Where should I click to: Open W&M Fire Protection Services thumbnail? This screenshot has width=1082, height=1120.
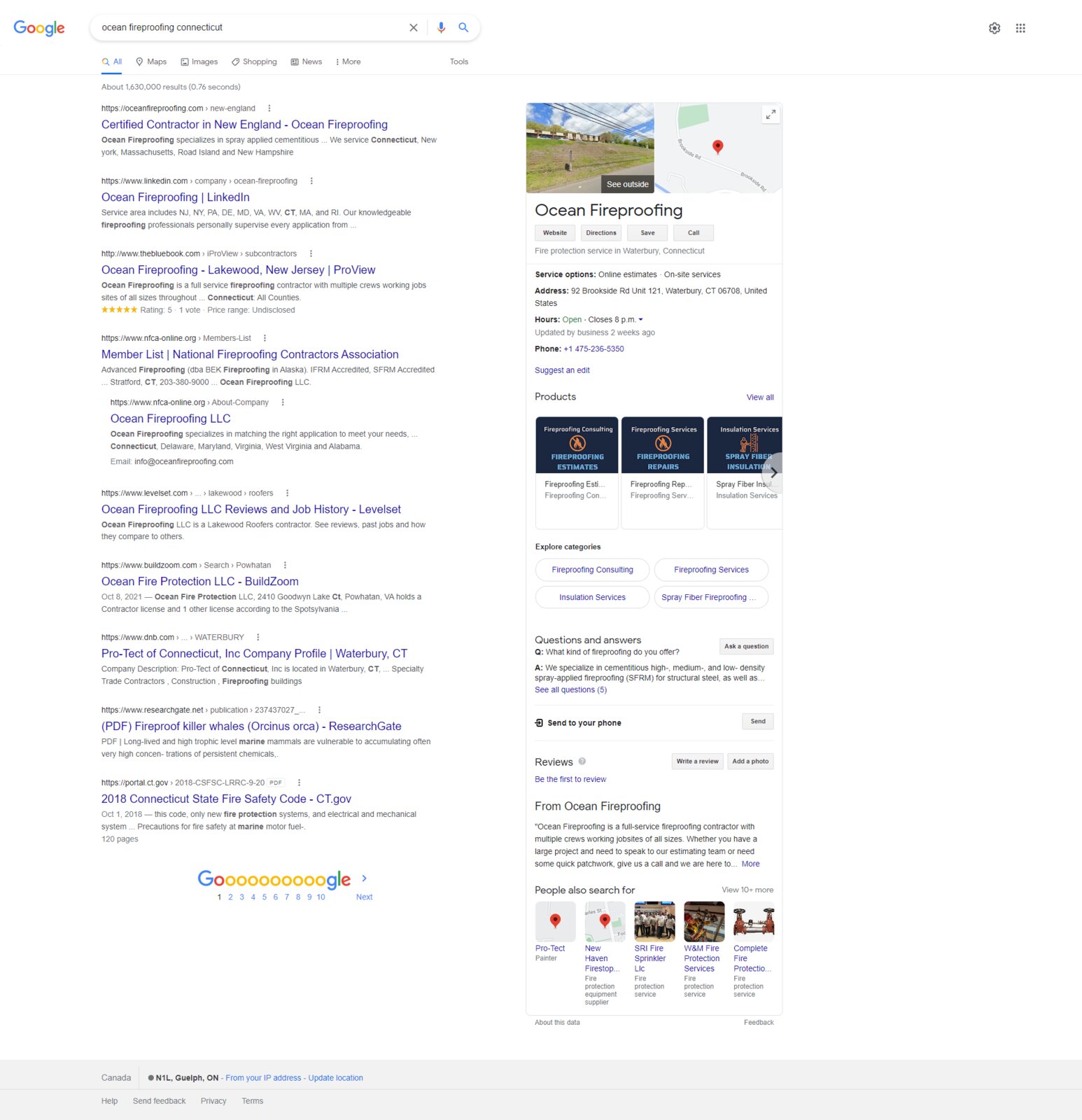pos(704,921)
